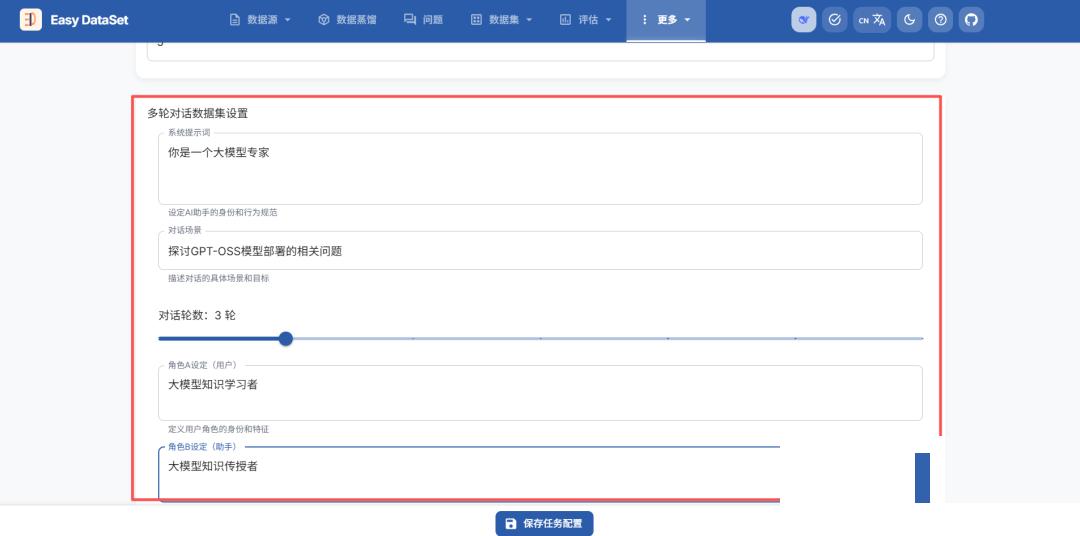The image size is (1080, 536).
Task: Click the 对话轮数：3 轮 label
Action: (197, 316)
